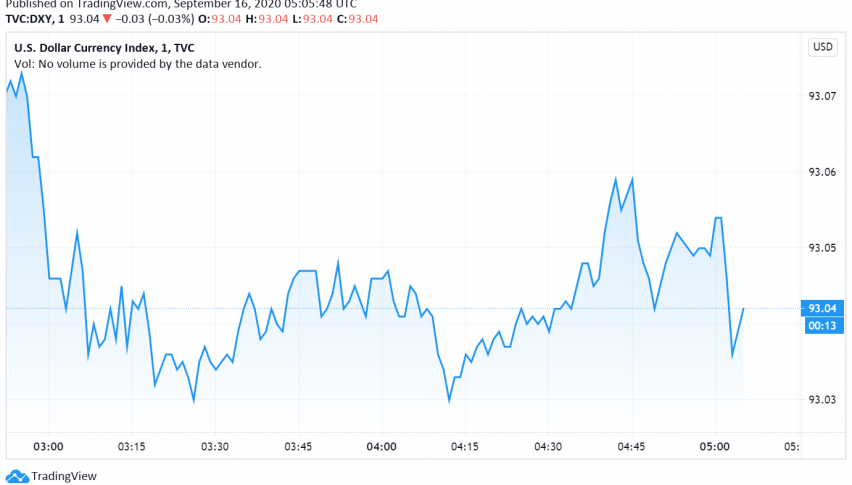
Task: Click the 05:00 time axis label
Action: (x=715, y=447)
